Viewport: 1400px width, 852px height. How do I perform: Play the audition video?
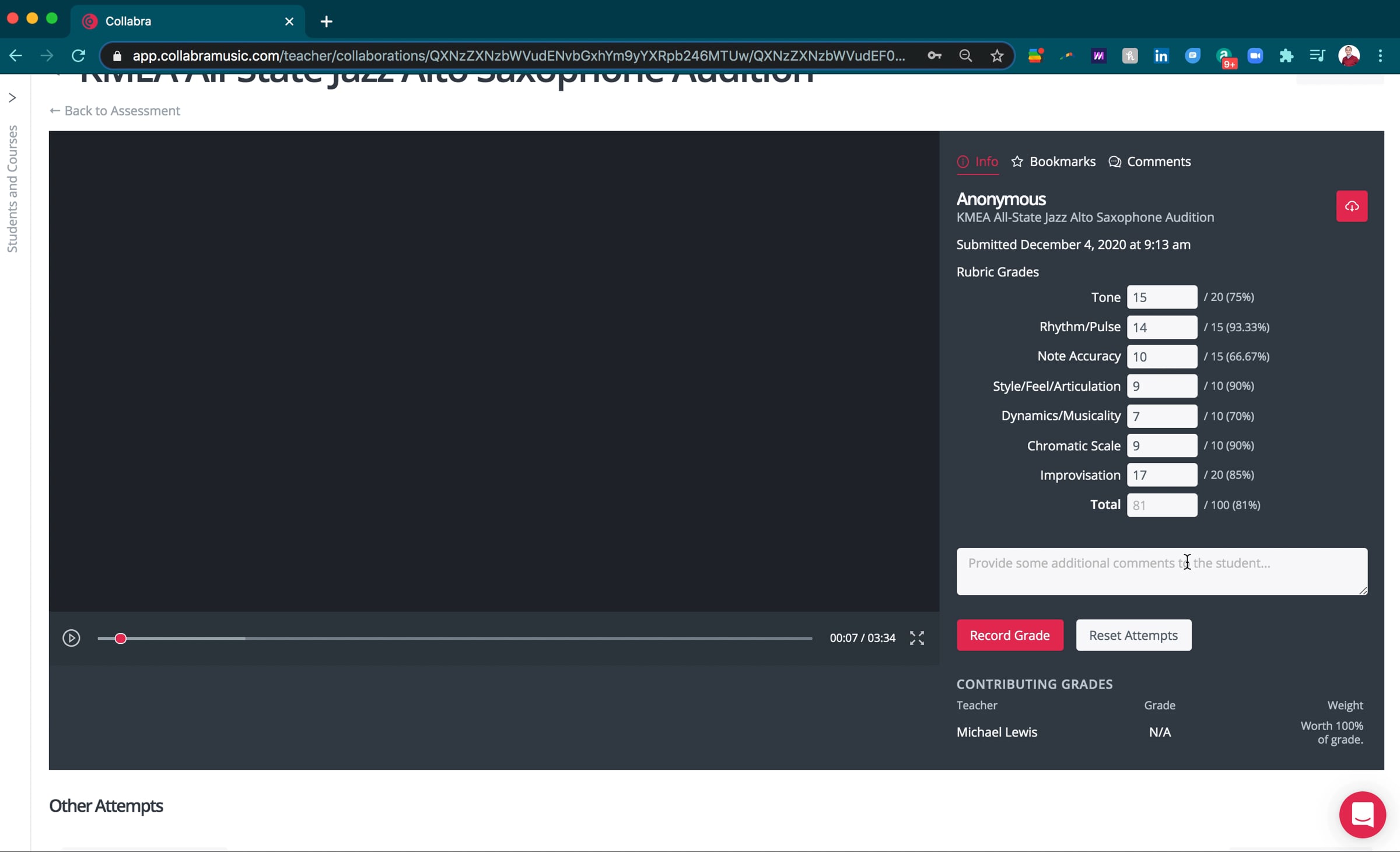click(71, 637)
